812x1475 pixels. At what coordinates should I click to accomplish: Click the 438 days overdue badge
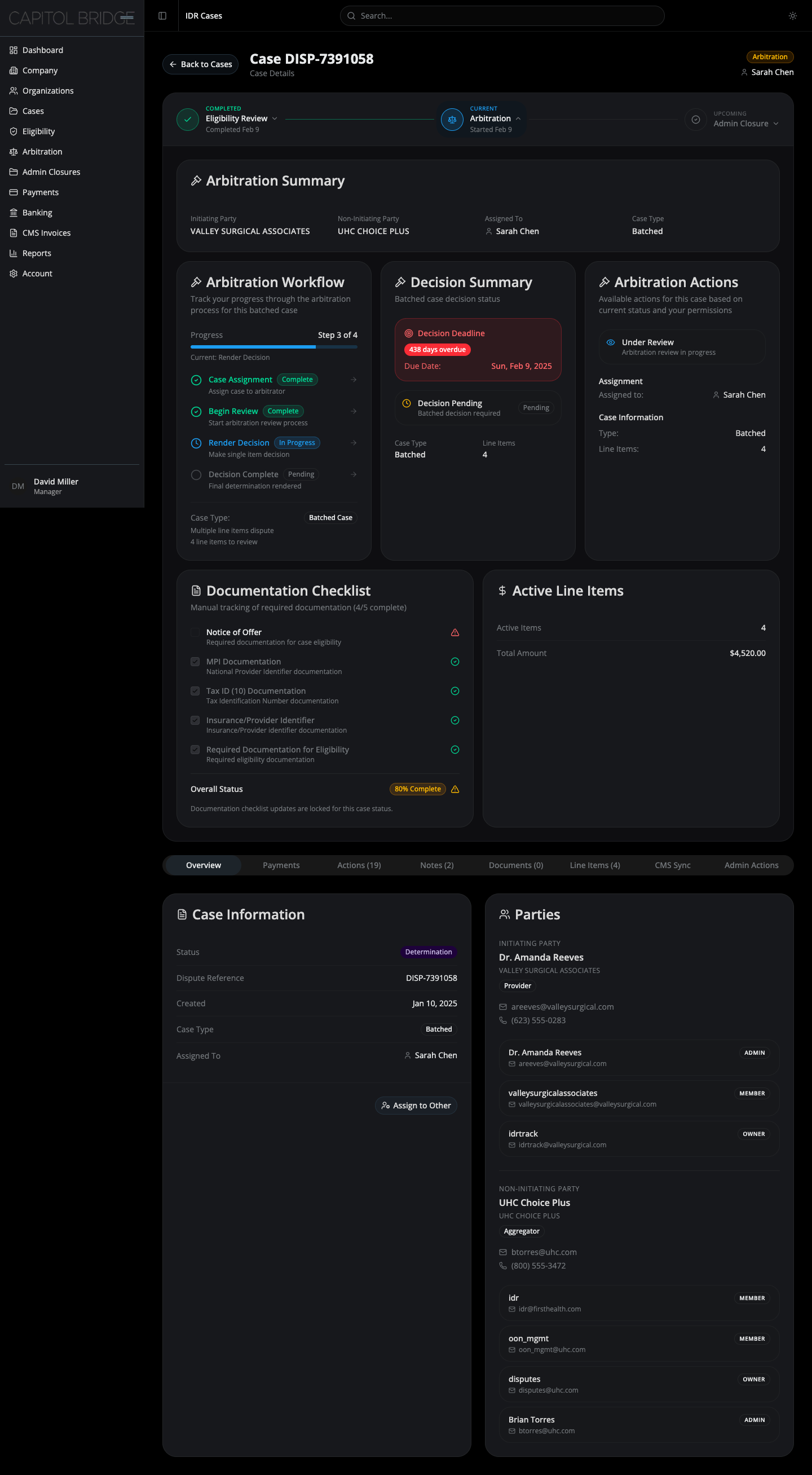(437, 350)
